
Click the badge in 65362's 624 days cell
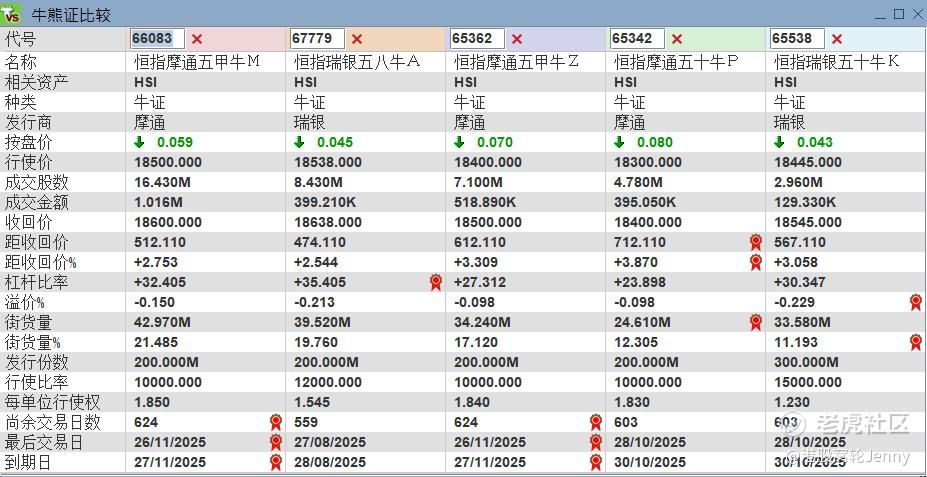[x=595, y=422]
